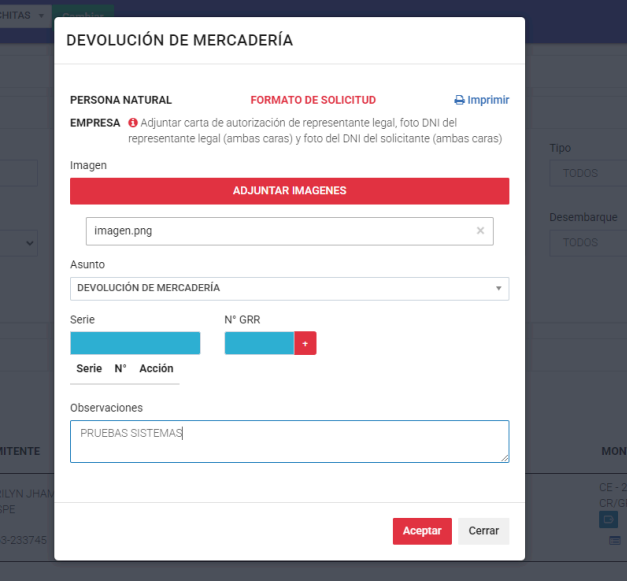Open the Asunto dropdown

coord(289,288)
